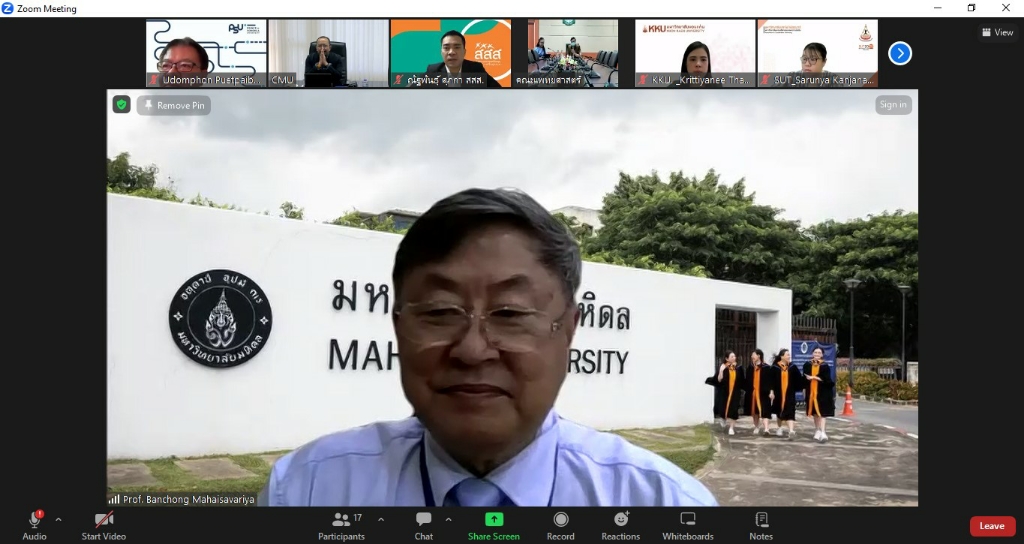The image size is (1024, 544).
Task: Minimize the Zoom Meeting window
Action: pyautogui.click(x=938, y=8)
